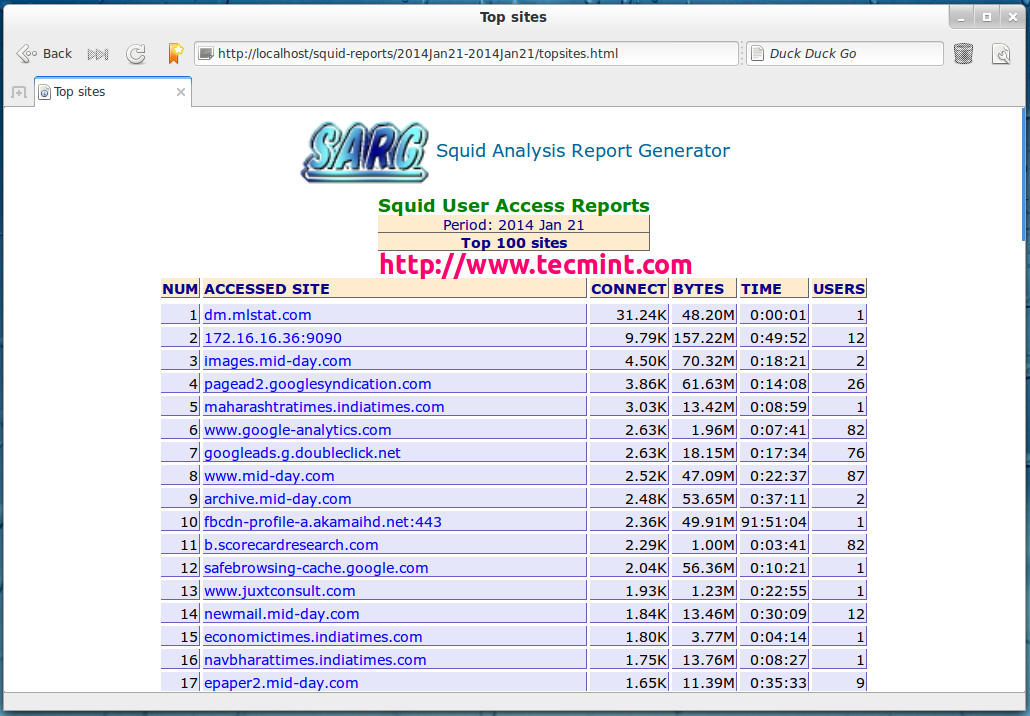The height and width of the screenshot is (716, 1030).
Task: Click the 91:51:04 time cell
Action: 774,522
